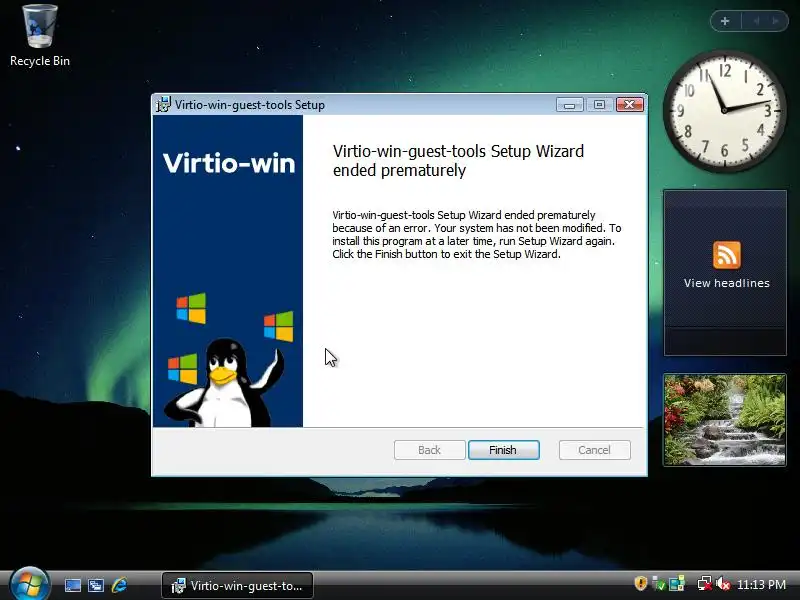Minimize the Virtio-win-guest-tools Setup window
The width and height of the screenshot is (800, 600).
pos(570,105)
